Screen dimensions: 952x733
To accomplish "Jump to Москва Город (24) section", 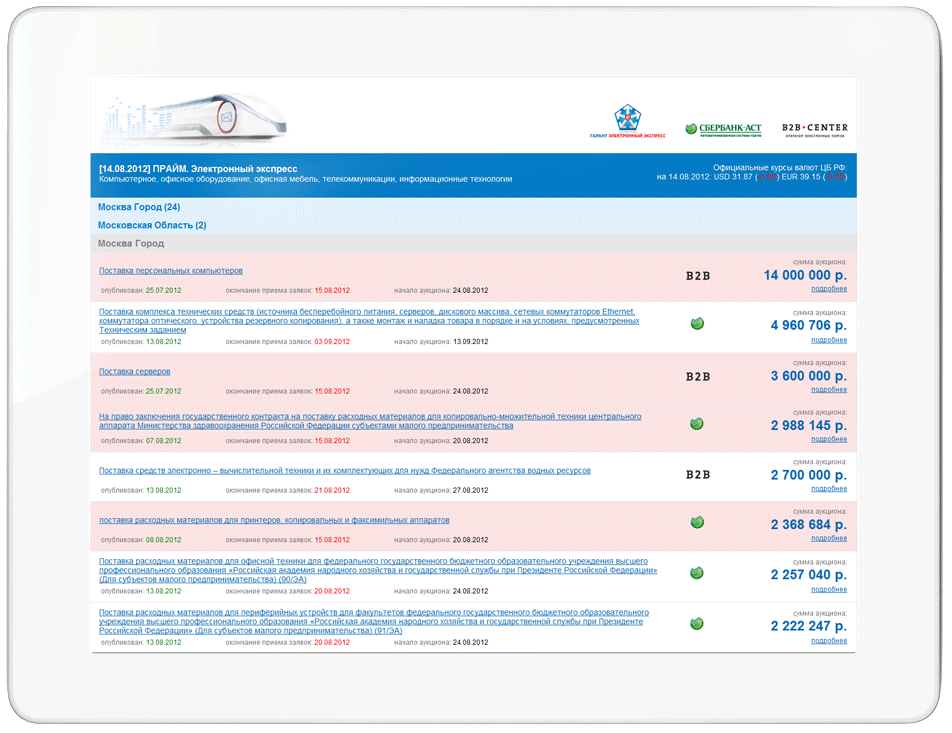I will pyautogui.click(x=139, y=207).
